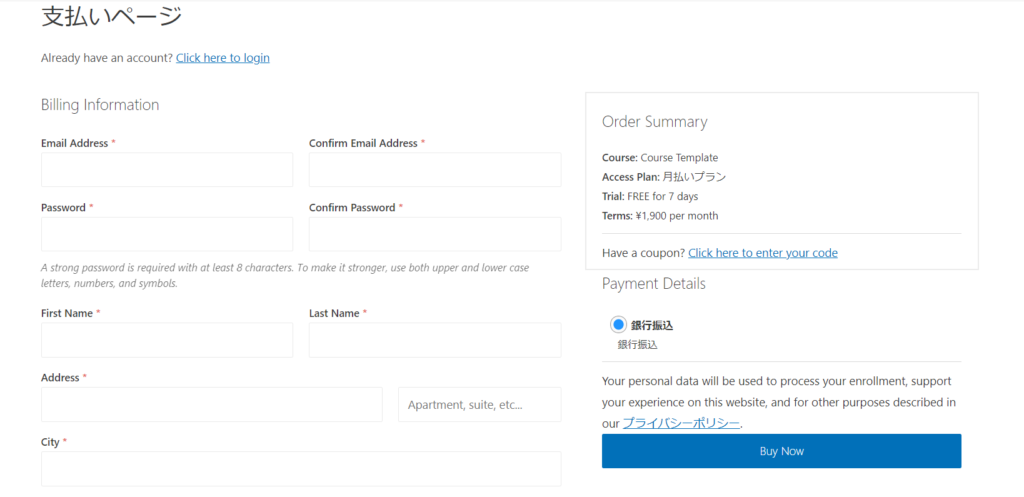Select the First Name input box
Screen dimensions: 1024x497
point(167,340)
